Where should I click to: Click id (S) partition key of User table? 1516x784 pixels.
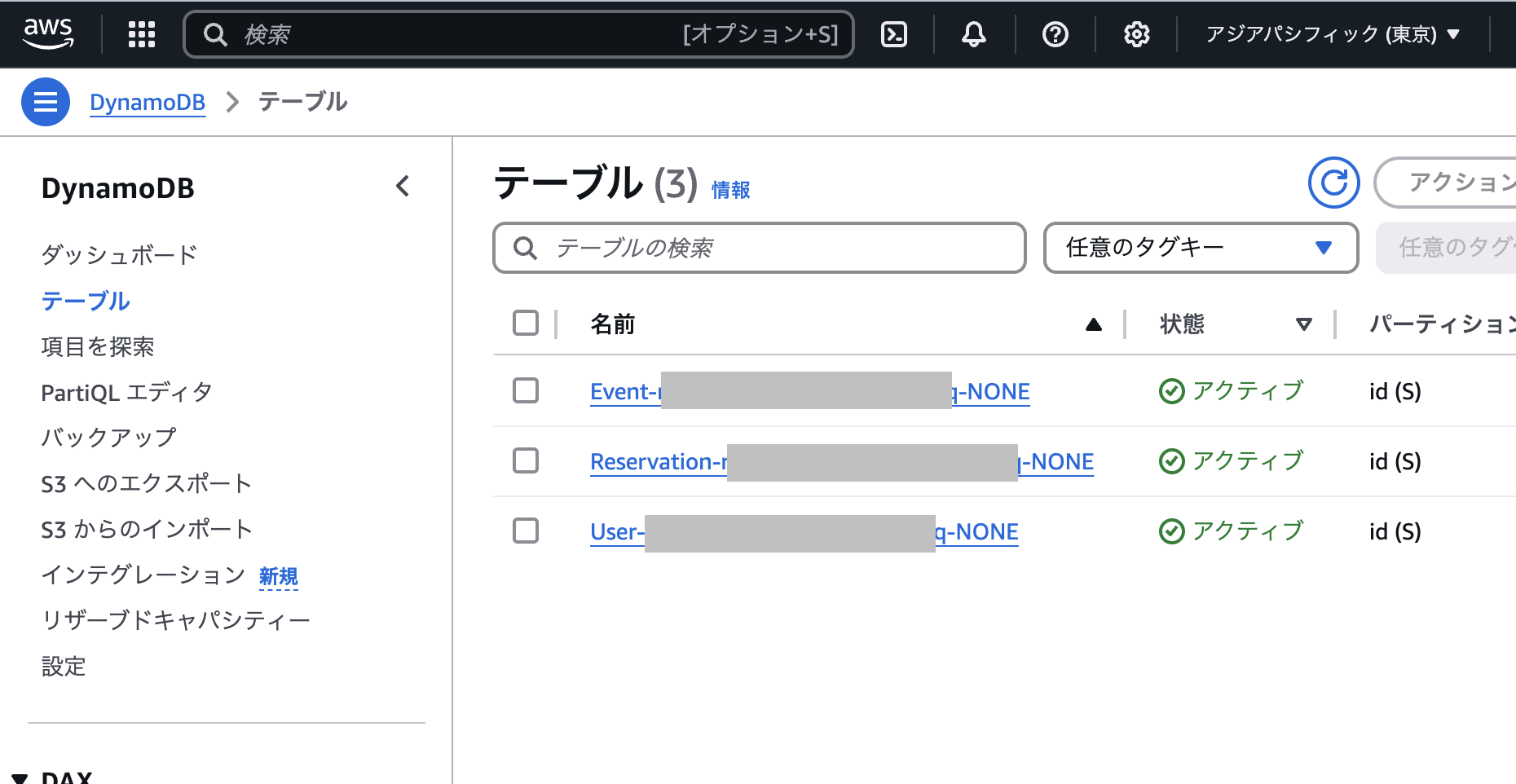point(1395,531)
